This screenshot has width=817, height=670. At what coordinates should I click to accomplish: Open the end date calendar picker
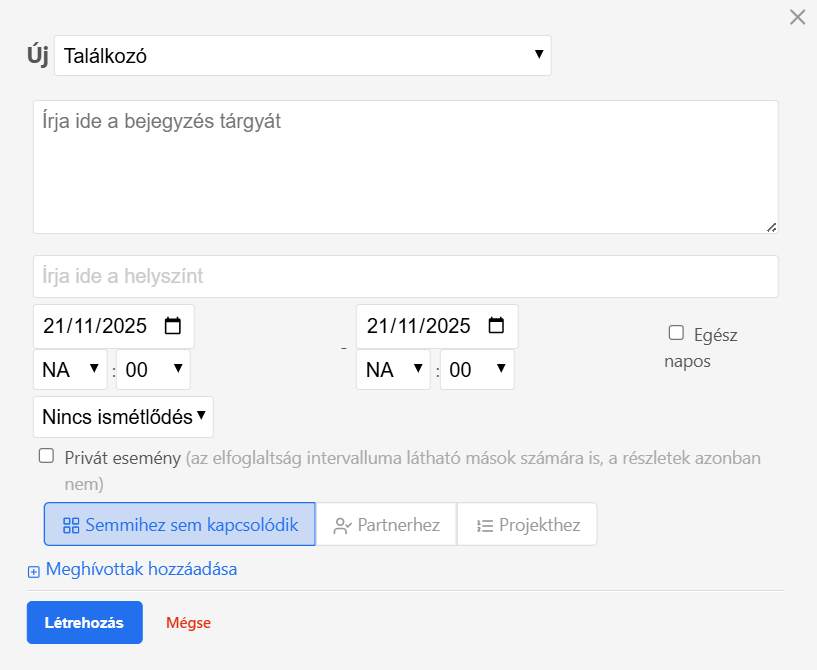point(496,325)
